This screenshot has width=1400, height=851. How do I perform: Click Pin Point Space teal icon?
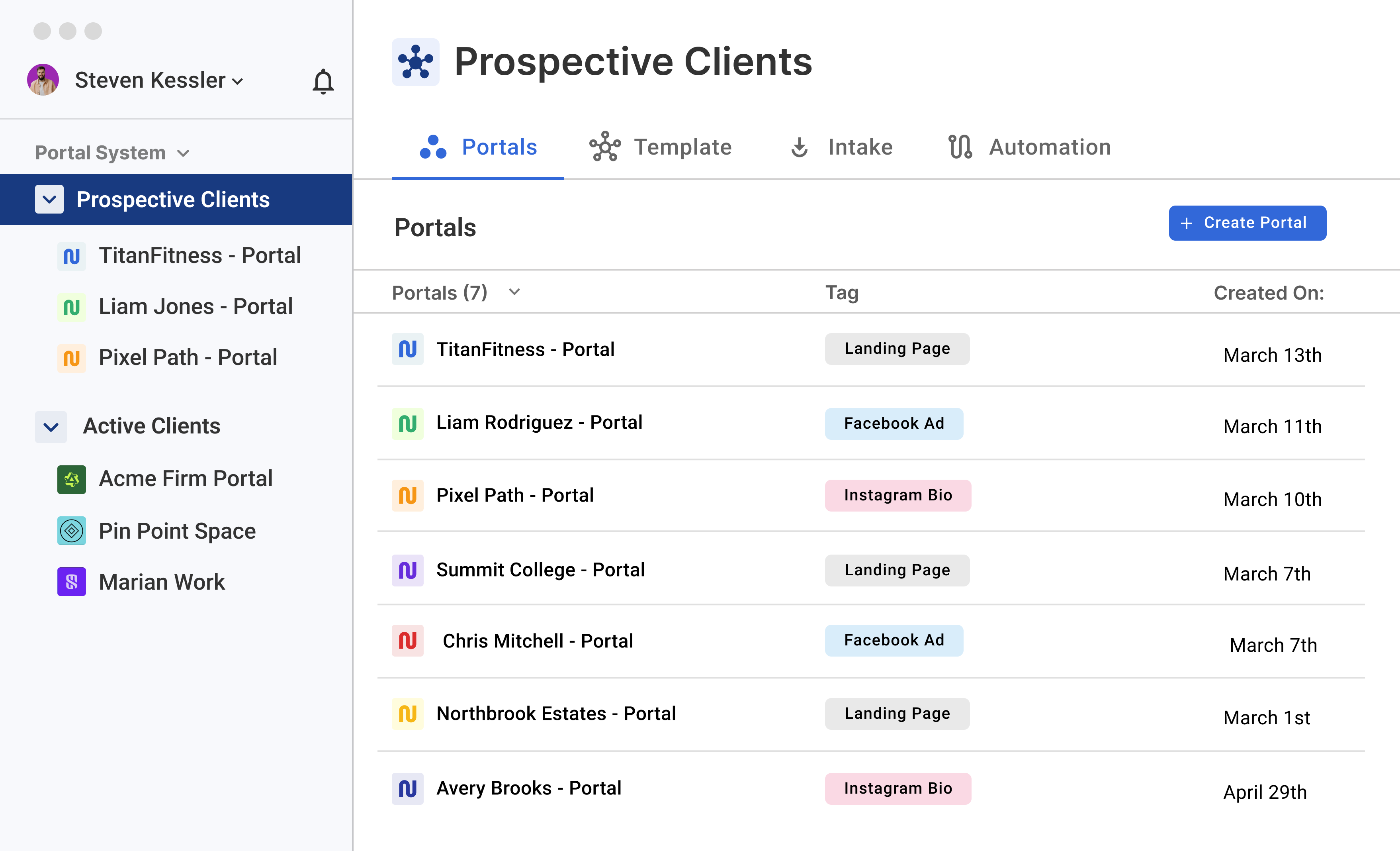(x=72, y=530)
